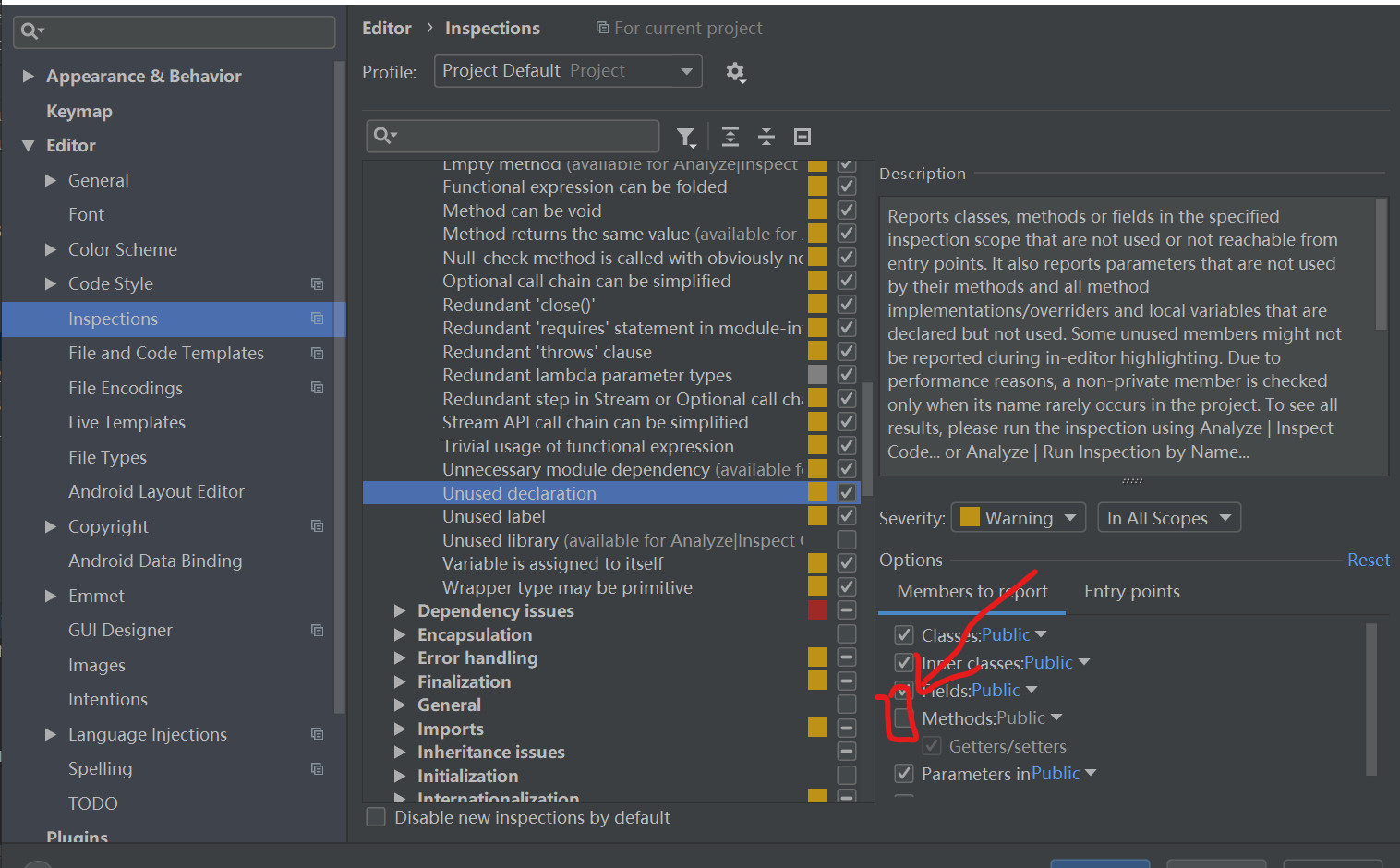Collapse the Editor settings section

[28, 145]
